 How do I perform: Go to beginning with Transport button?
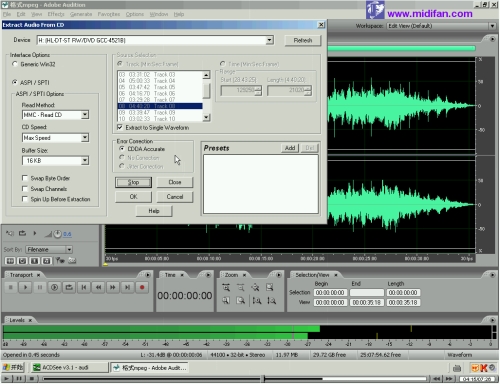[84, 287]
